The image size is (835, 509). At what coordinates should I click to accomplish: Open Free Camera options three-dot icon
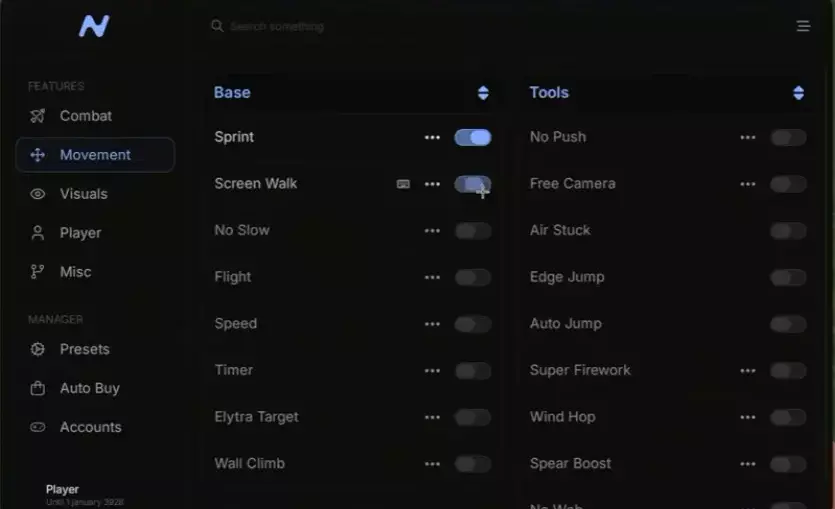[748, 184]
